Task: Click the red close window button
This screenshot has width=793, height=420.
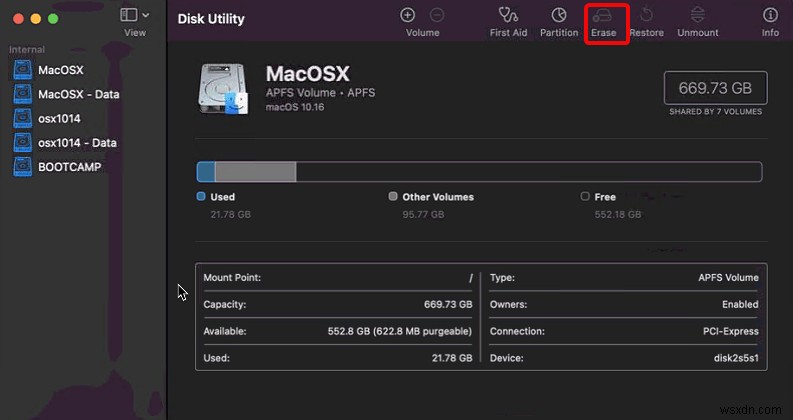Action: (18, 19)
